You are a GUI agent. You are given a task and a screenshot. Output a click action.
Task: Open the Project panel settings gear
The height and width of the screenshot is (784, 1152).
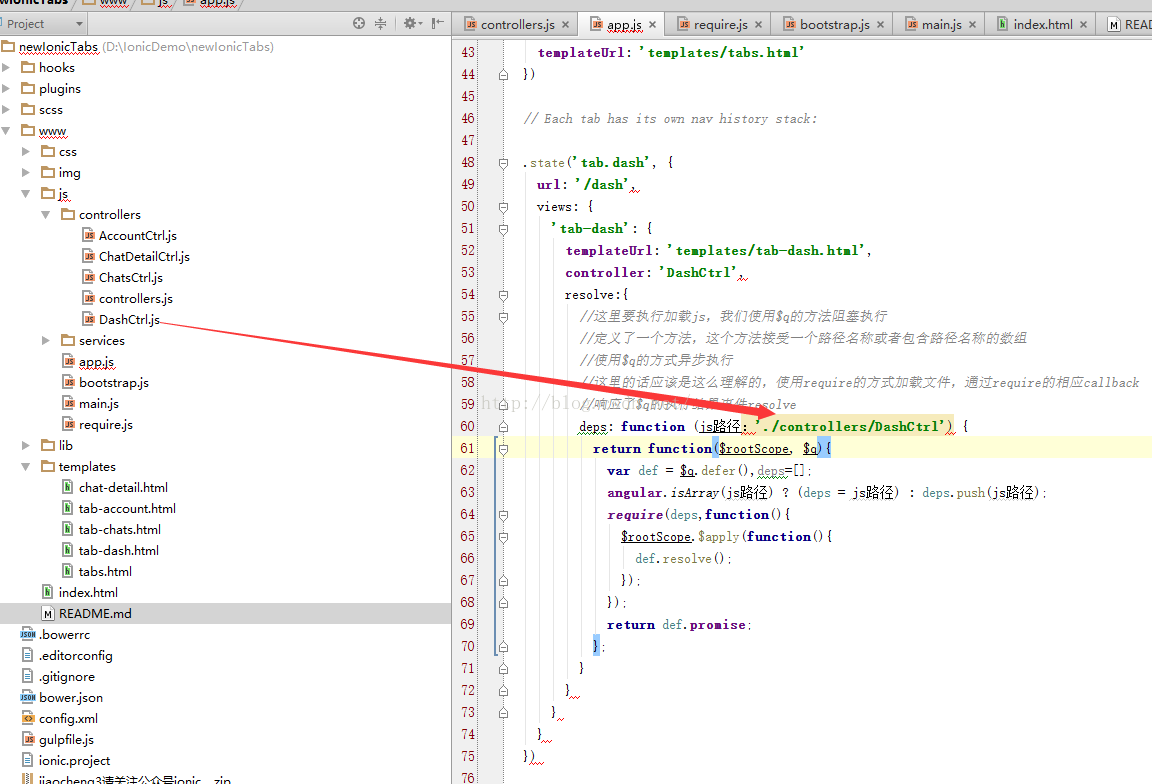411,24
